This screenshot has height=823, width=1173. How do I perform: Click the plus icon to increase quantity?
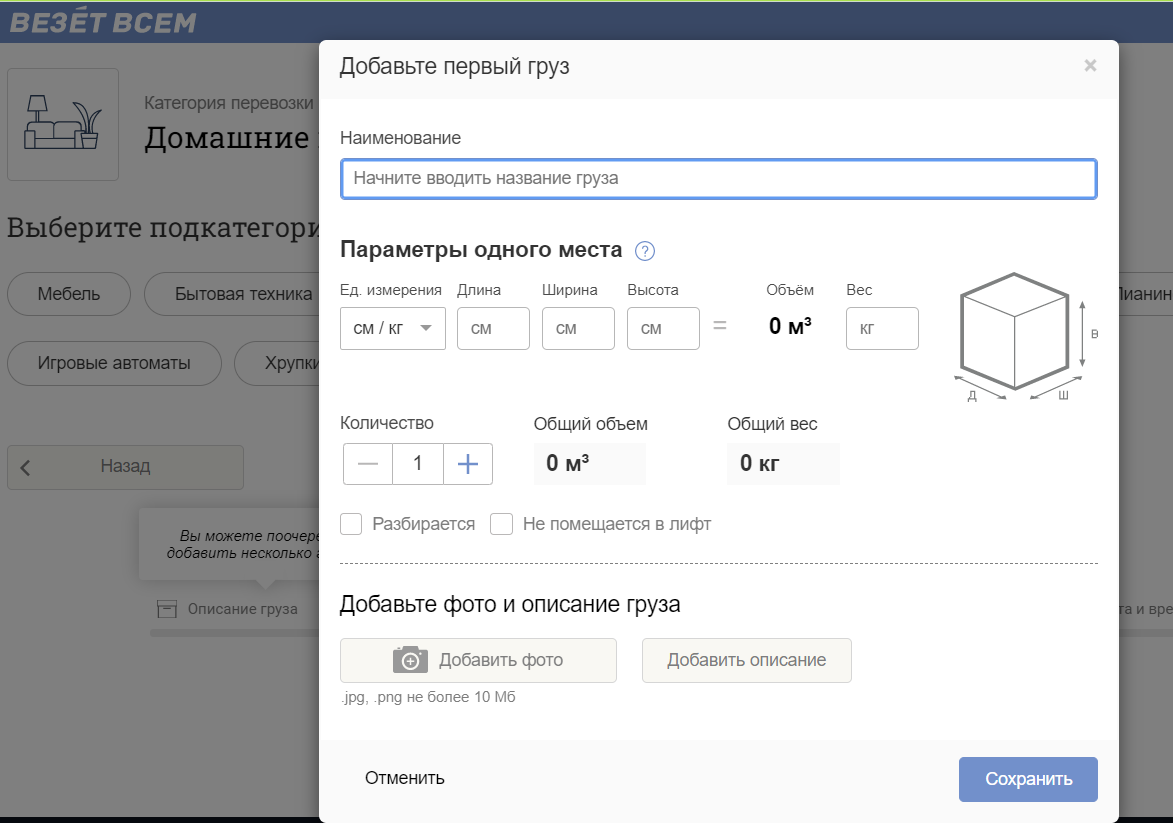tap(468, 464)
